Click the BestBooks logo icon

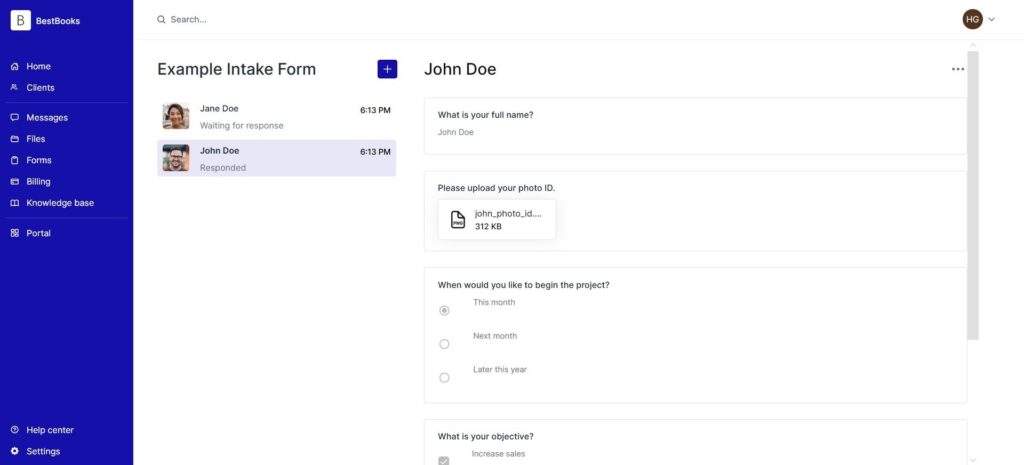[21, 20]
